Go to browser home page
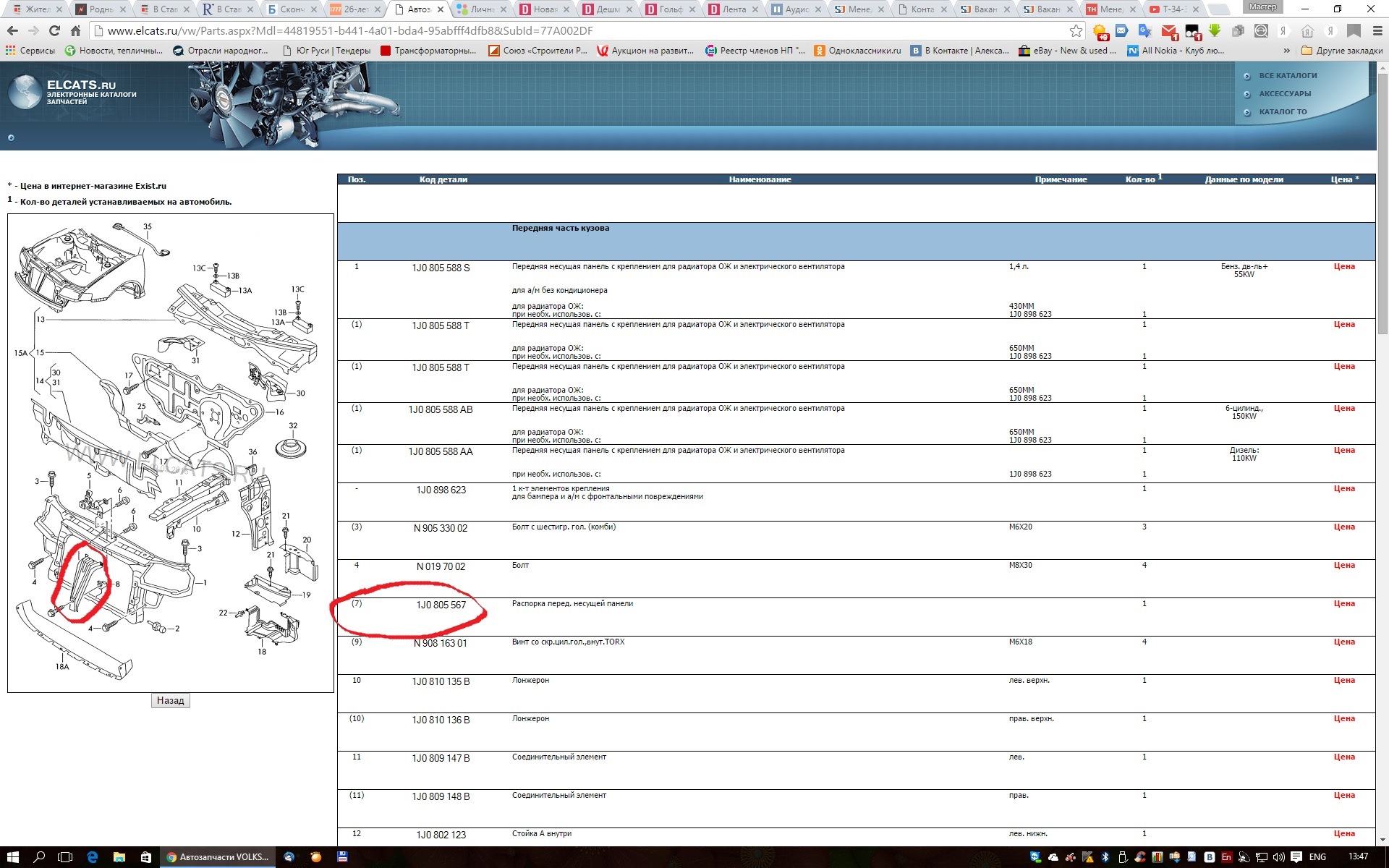This screenshot has height=868, width=1389. [x=75, y=31]
